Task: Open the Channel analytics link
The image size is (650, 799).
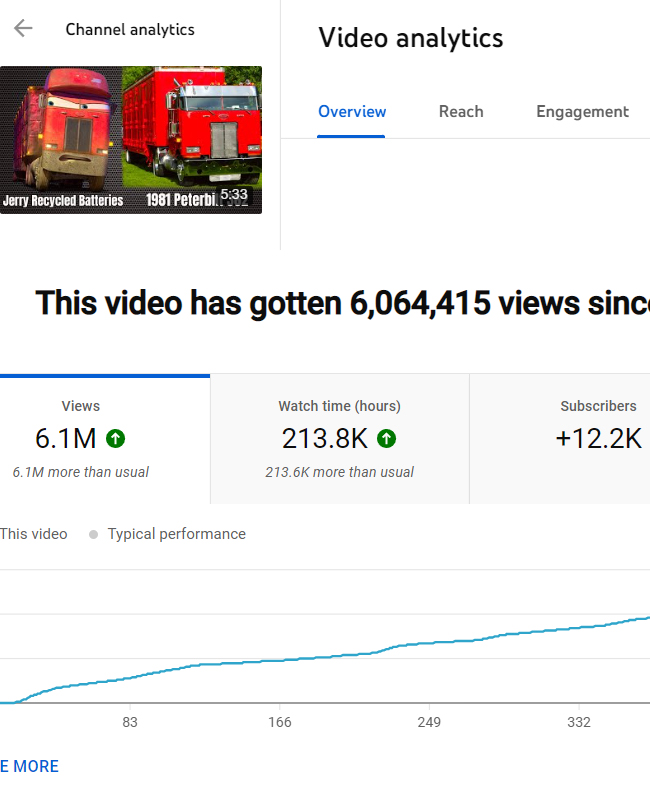Action: click(x=130, y=29)
